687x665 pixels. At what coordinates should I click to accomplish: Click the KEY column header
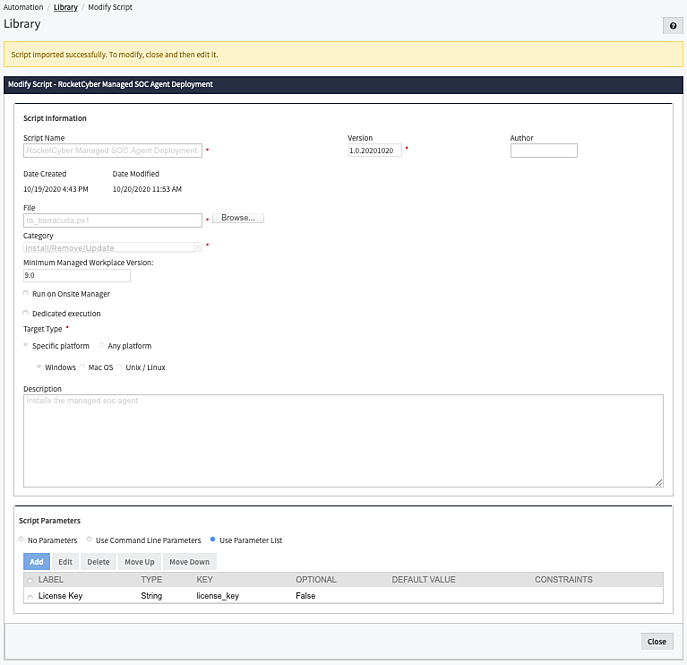(204, 580)
